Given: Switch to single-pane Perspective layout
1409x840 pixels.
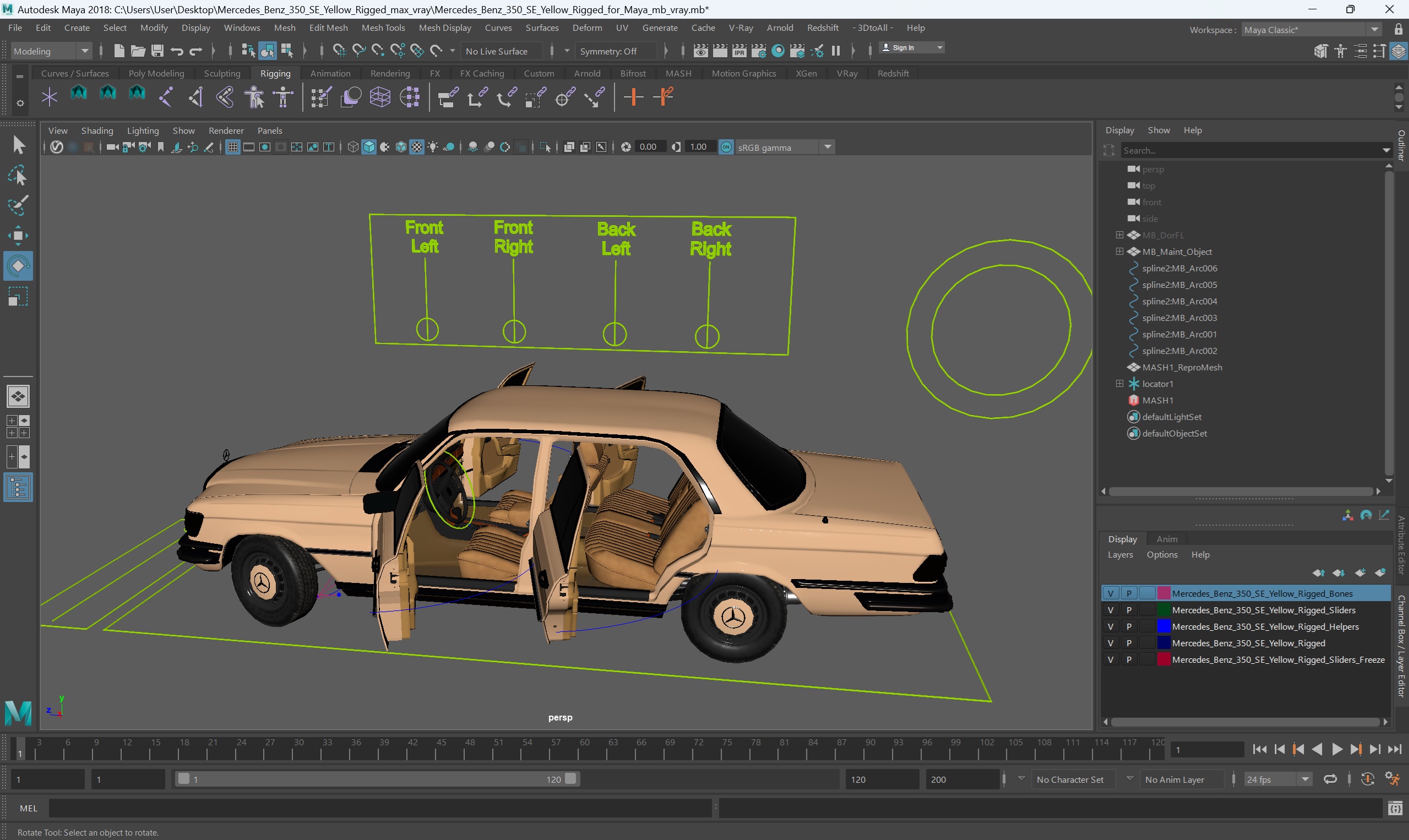Looking at the screenshot, I should pos(18,396).
